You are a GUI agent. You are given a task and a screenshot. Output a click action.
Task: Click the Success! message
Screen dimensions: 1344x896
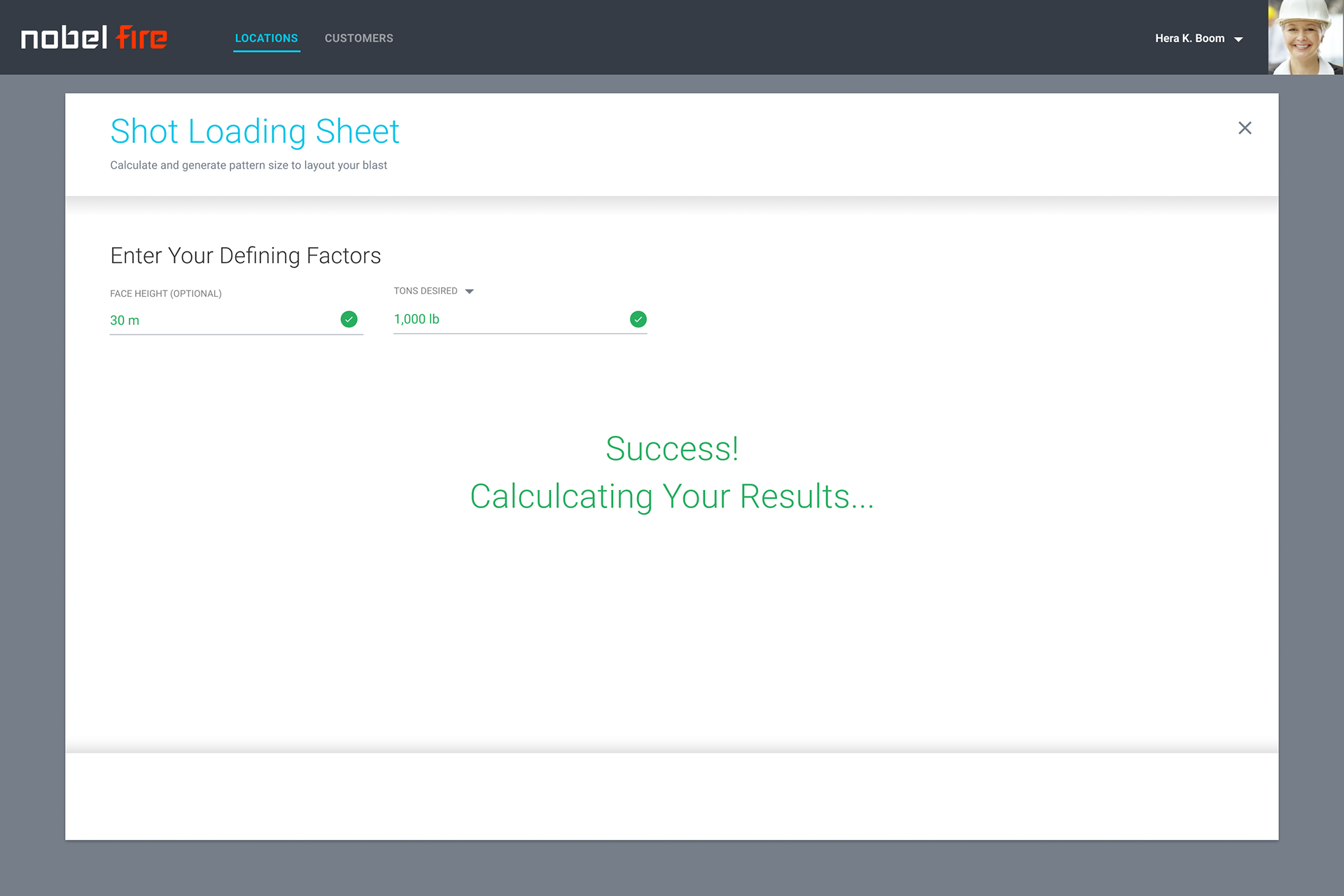[672, 449]
